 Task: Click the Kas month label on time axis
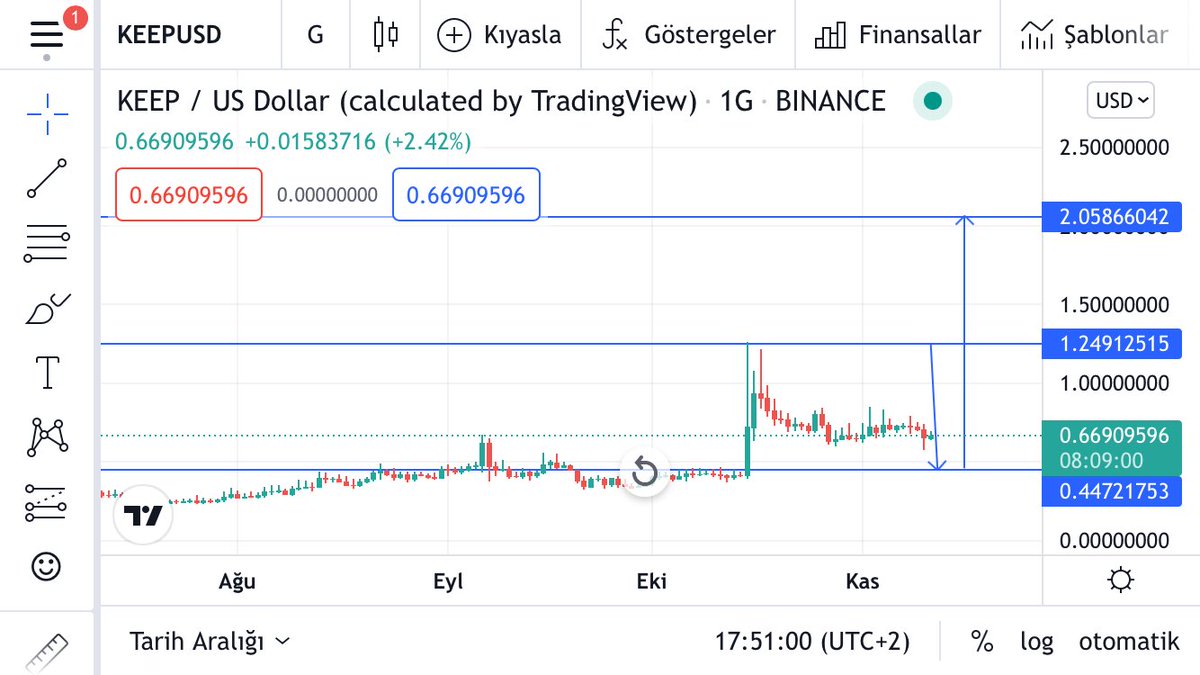[x=862, y=582]
